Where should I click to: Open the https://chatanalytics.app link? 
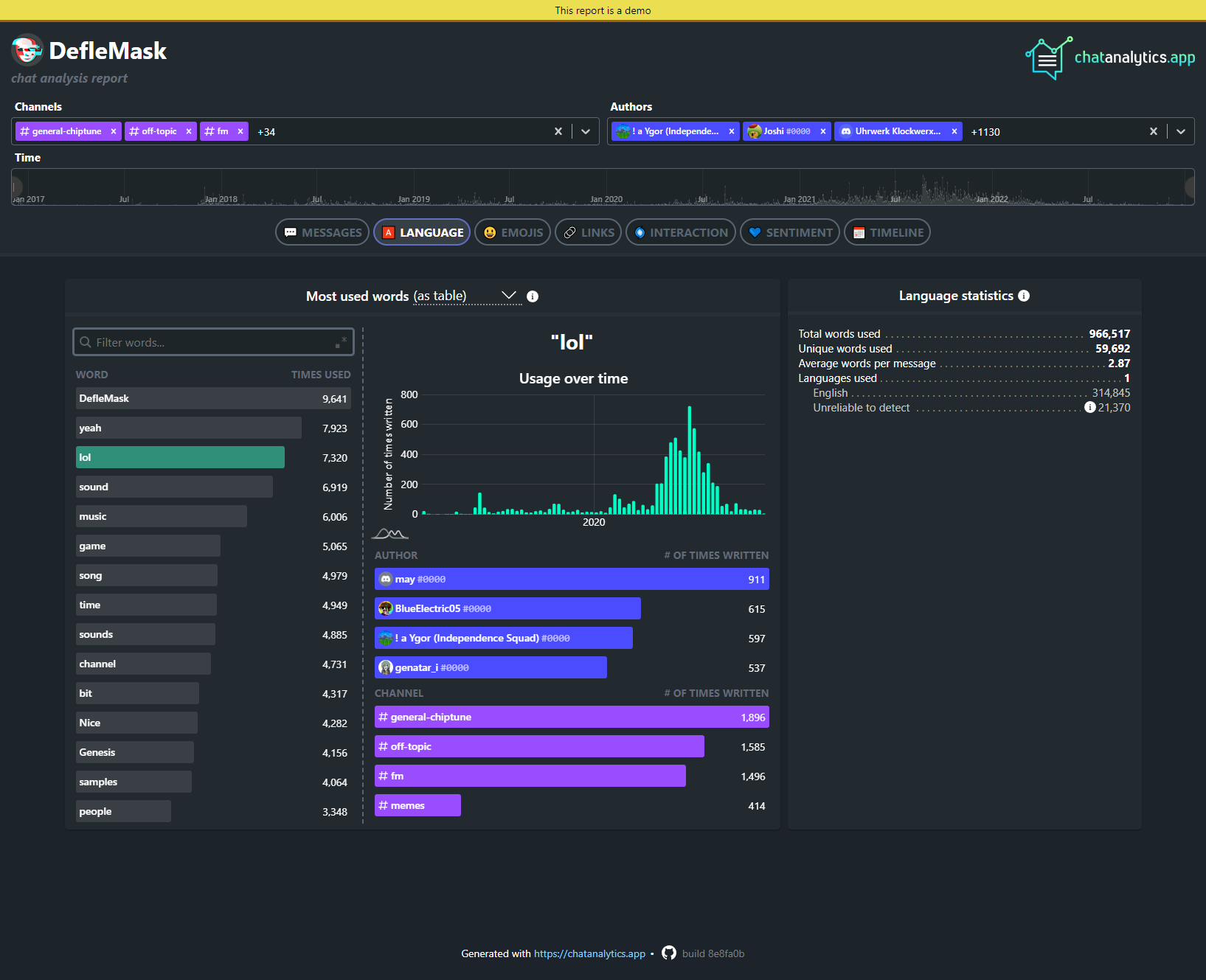[589, 953]
